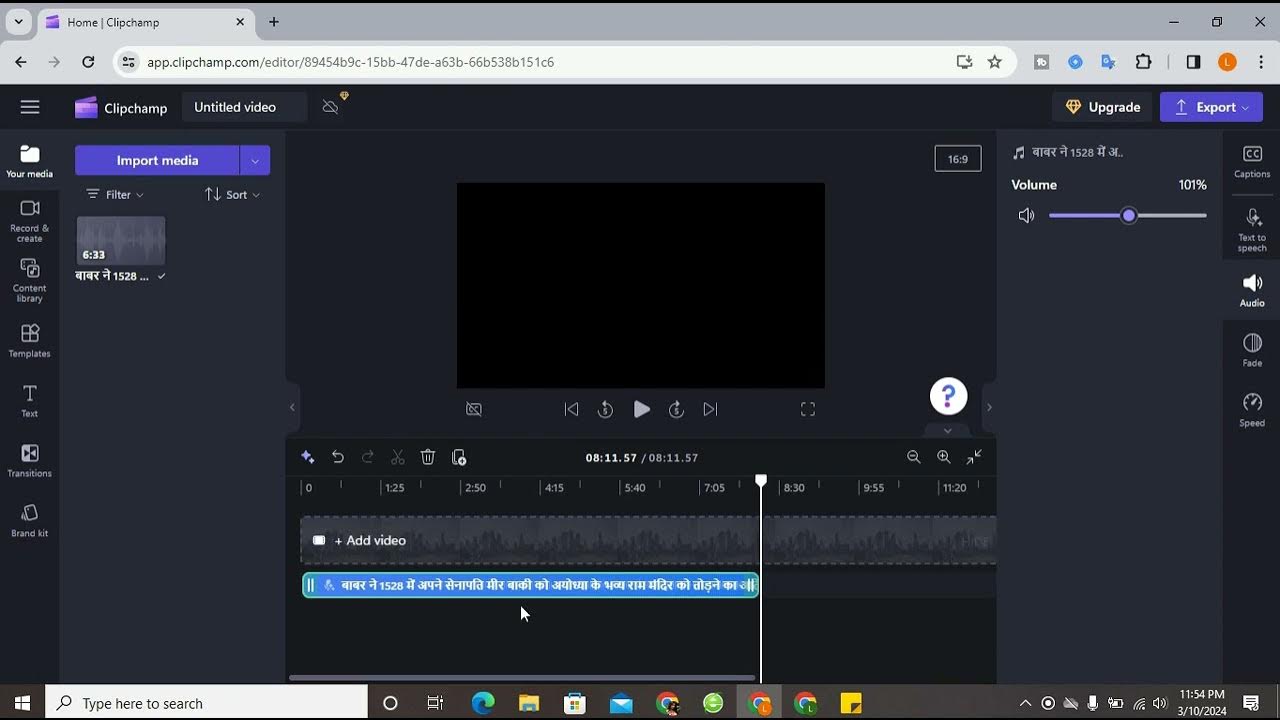
Task: Click the timeline playhead marker
Action: coord(761,481)
